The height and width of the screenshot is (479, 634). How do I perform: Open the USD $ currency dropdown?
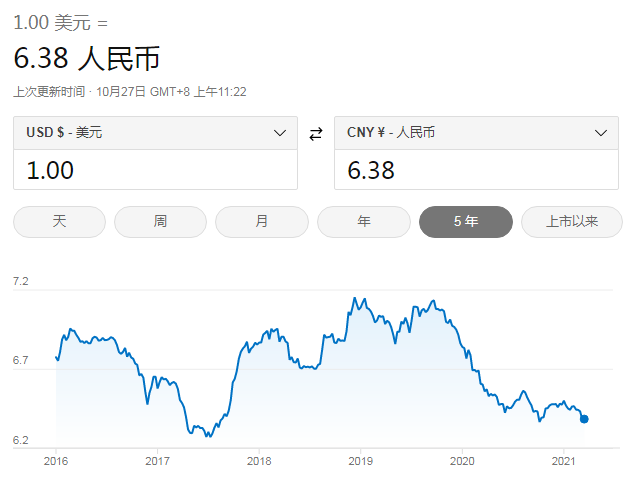click(x=155, y=133)
